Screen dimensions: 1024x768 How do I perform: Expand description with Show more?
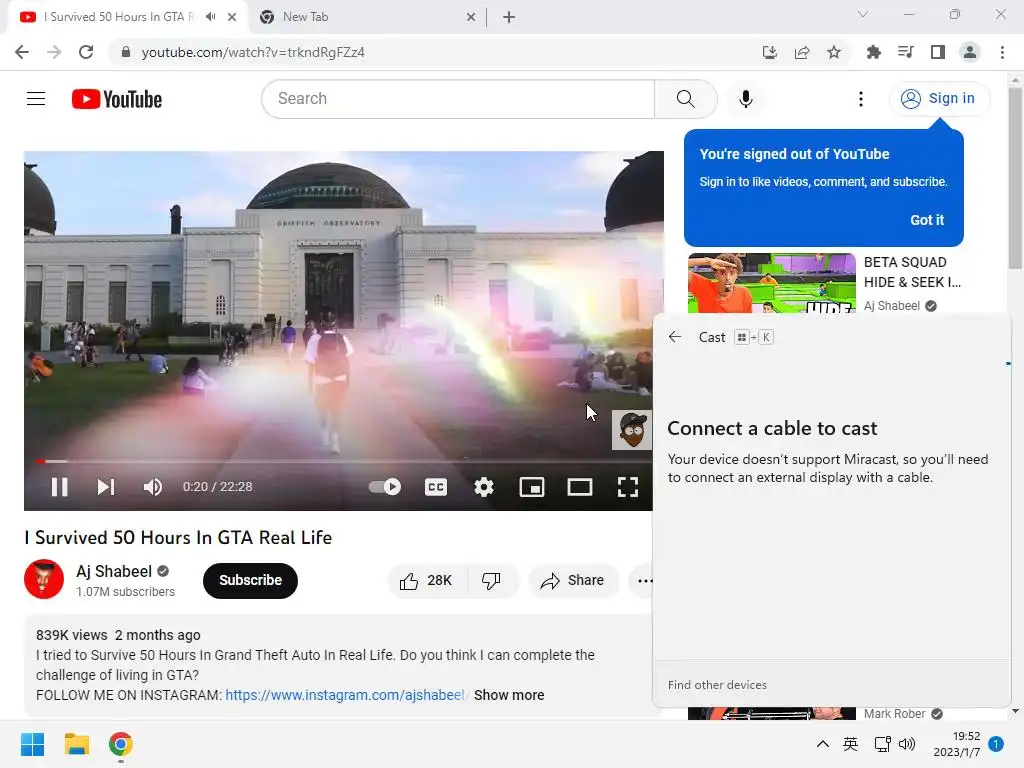(x=509, y=695)
